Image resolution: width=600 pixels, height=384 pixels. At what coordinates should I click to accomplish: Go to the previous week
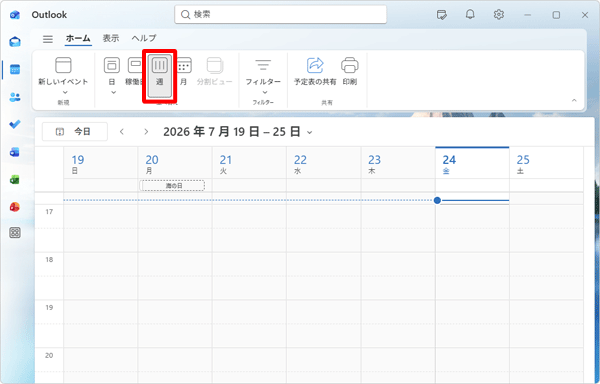point(122,132)
